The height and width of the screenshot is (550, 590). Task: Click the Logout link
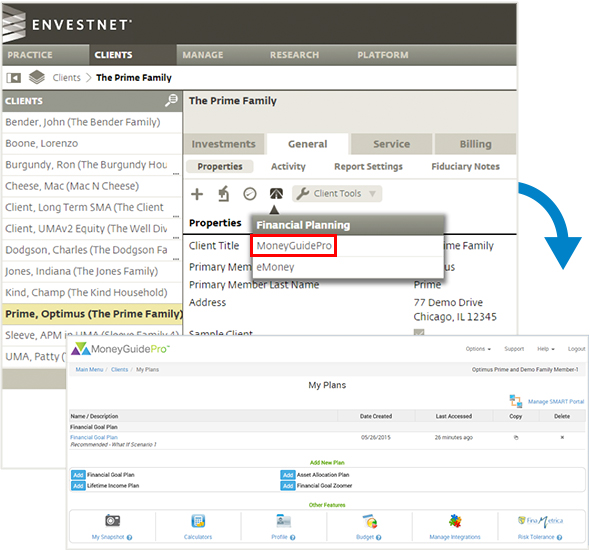(576, 349)
